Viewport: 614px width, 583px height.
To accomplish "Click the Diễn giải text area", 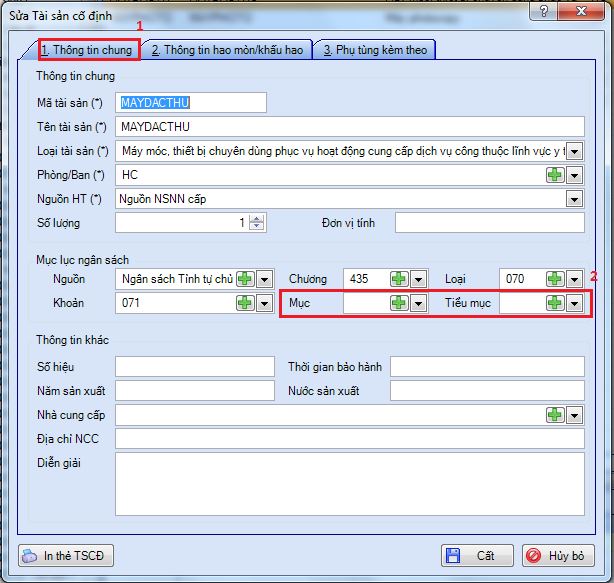I will tap(350, 484).
